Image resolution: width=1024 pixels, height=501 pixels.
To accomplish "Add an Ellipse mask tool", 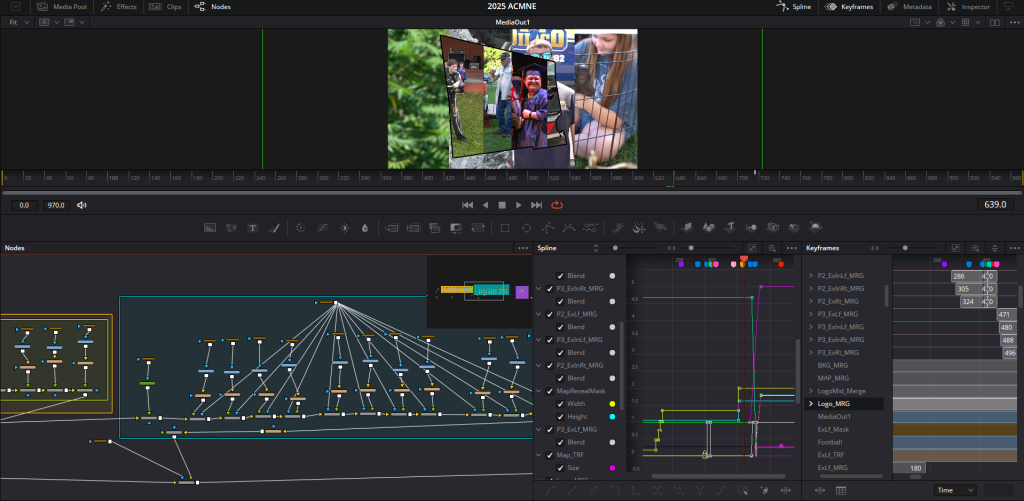I will 526,228.
